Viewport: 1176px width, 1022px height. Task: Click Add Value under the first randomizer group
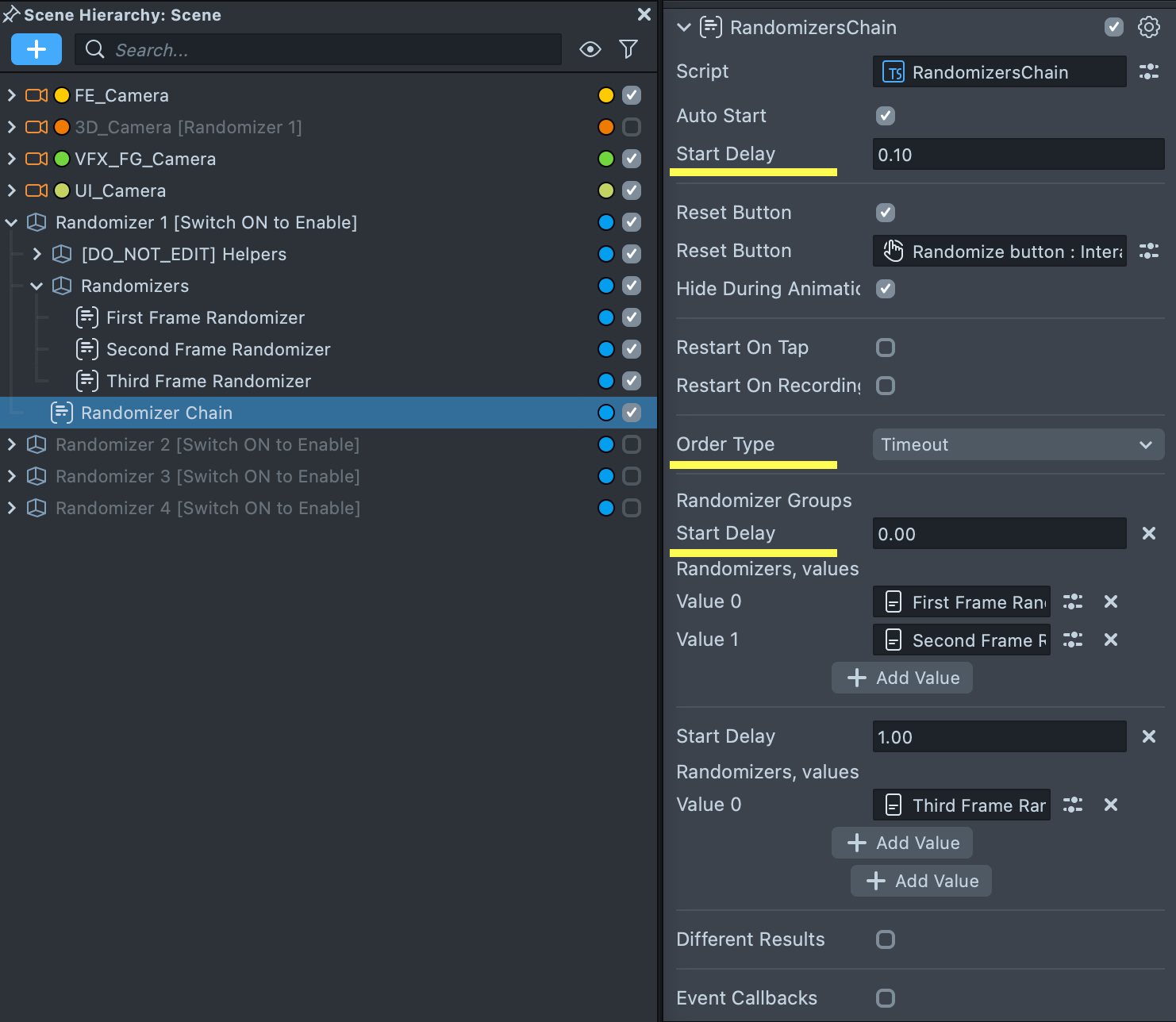pyautogui.click(x=902, y=678)
